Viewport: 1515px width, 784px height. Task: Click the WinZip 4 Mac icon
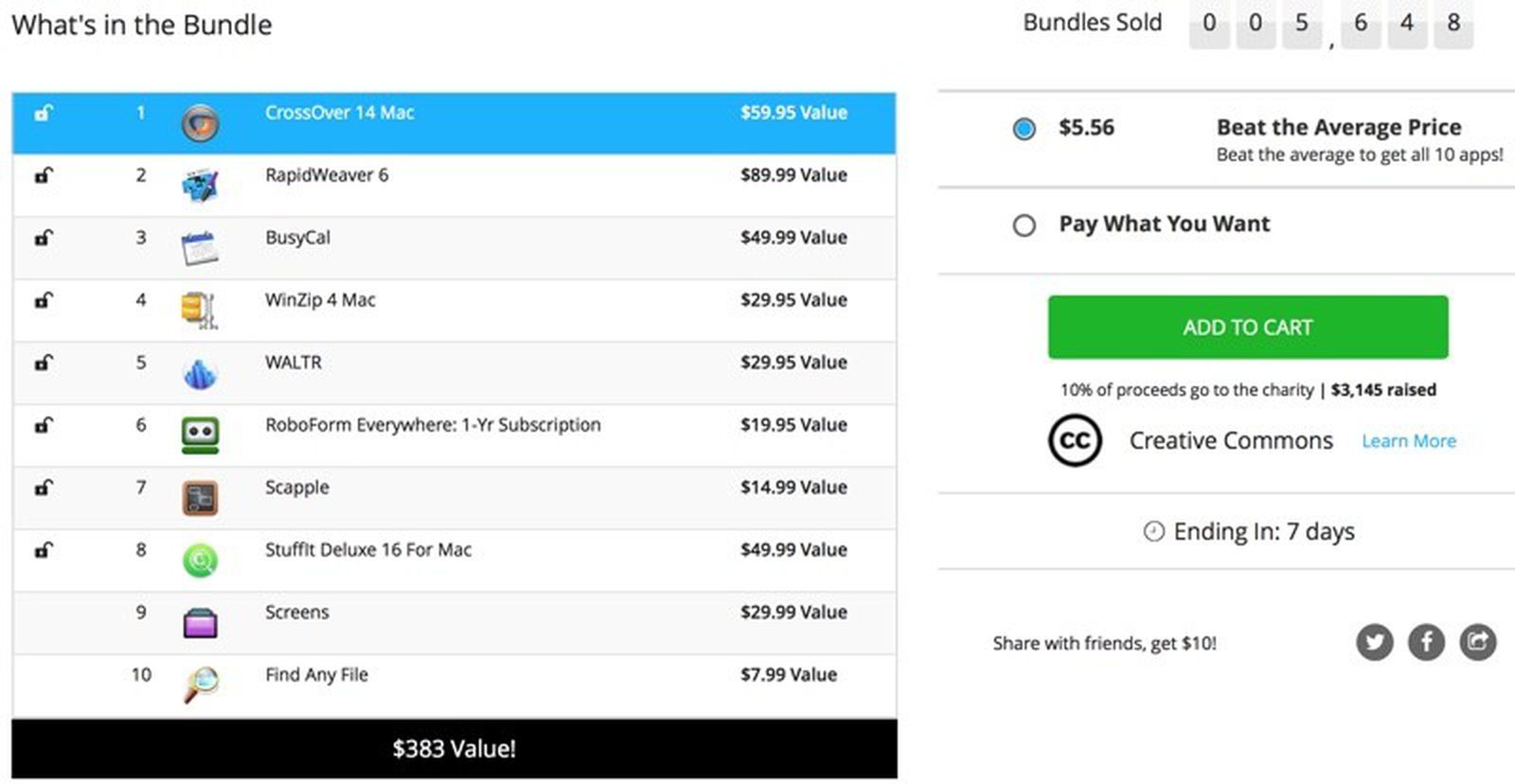pyautogui.click(x=197, y=311)
